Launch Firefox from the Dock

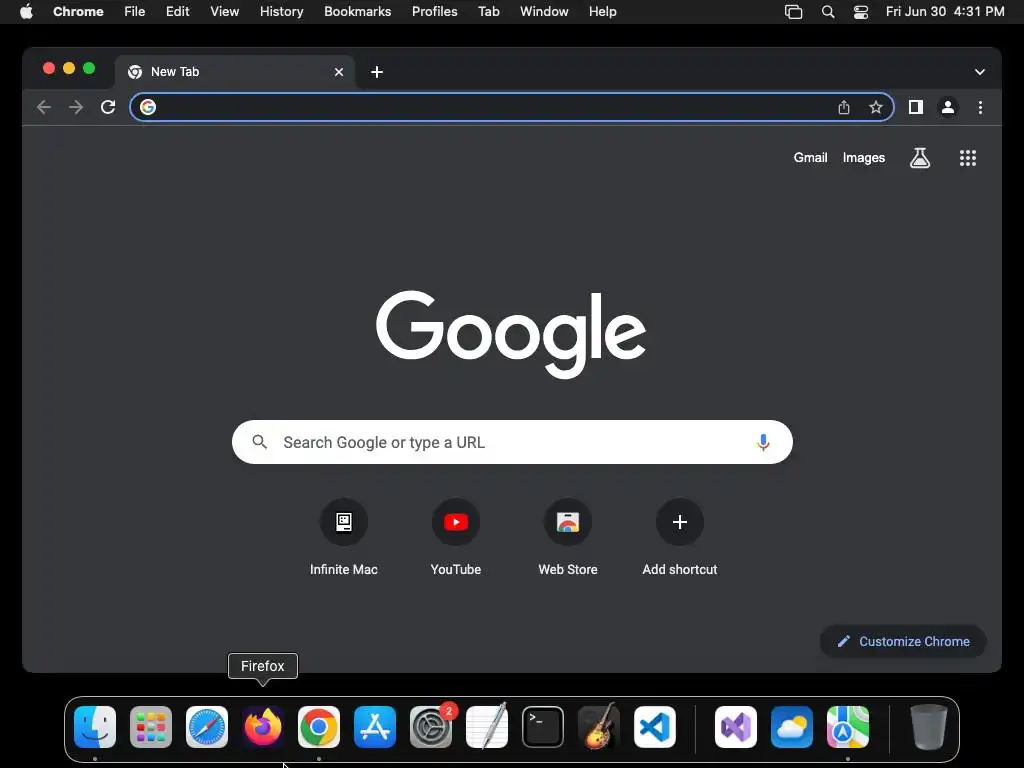(x=263, y=727)
